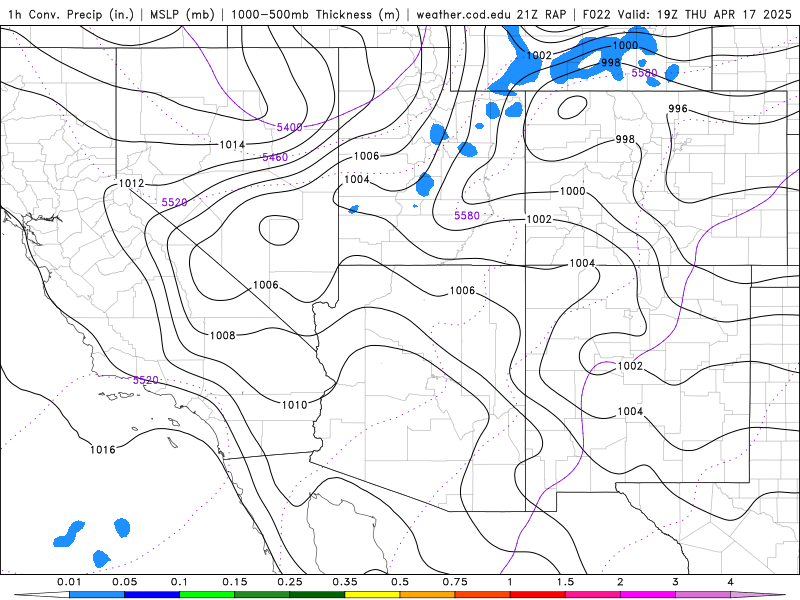The image size is (800, 600).
Task: Click the 'MSLP (mb)' header text
Action: 182,14
